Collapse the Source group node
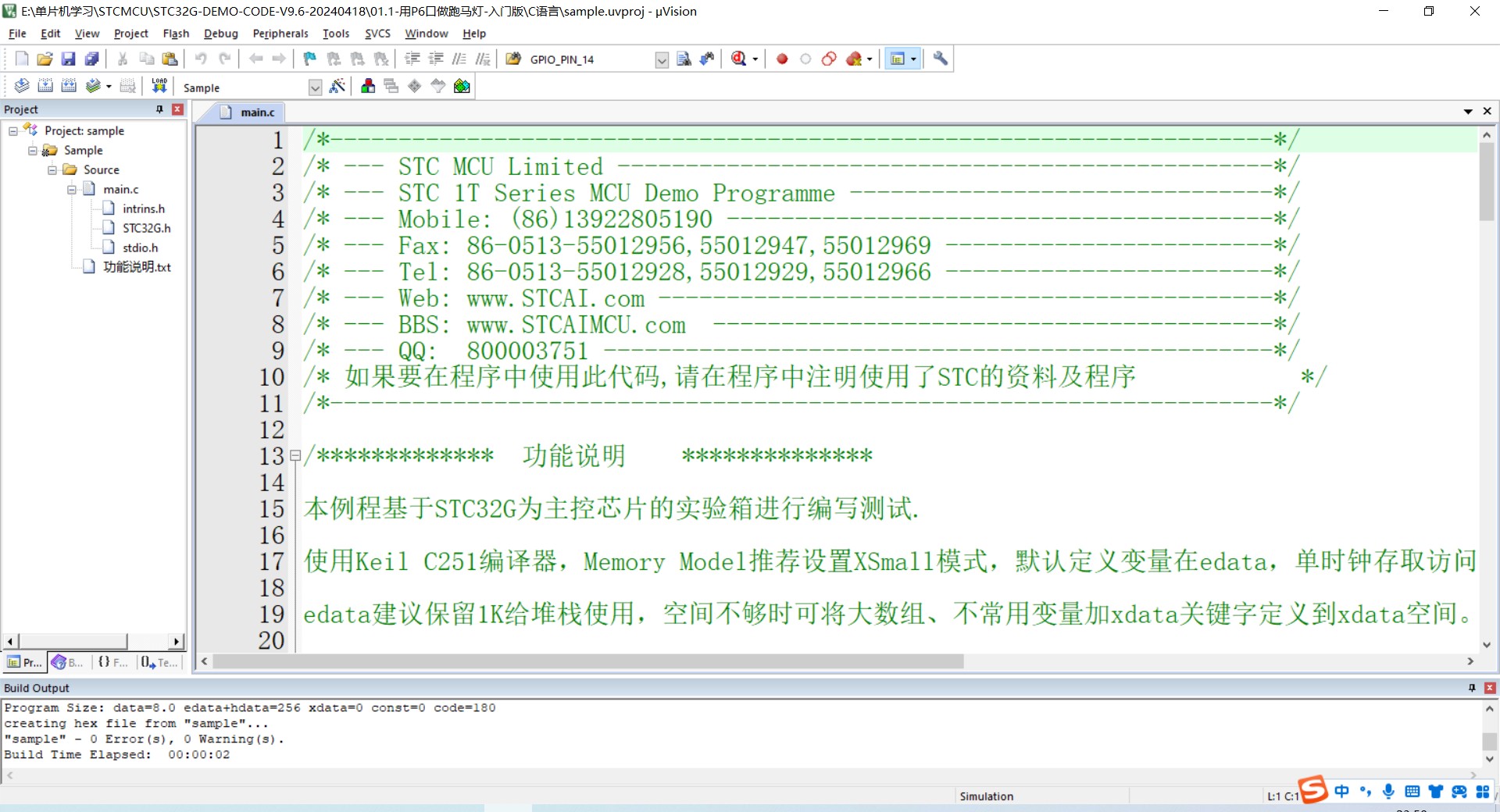The height and width of the screenshot is (812, 1500). tap(52, 170)
